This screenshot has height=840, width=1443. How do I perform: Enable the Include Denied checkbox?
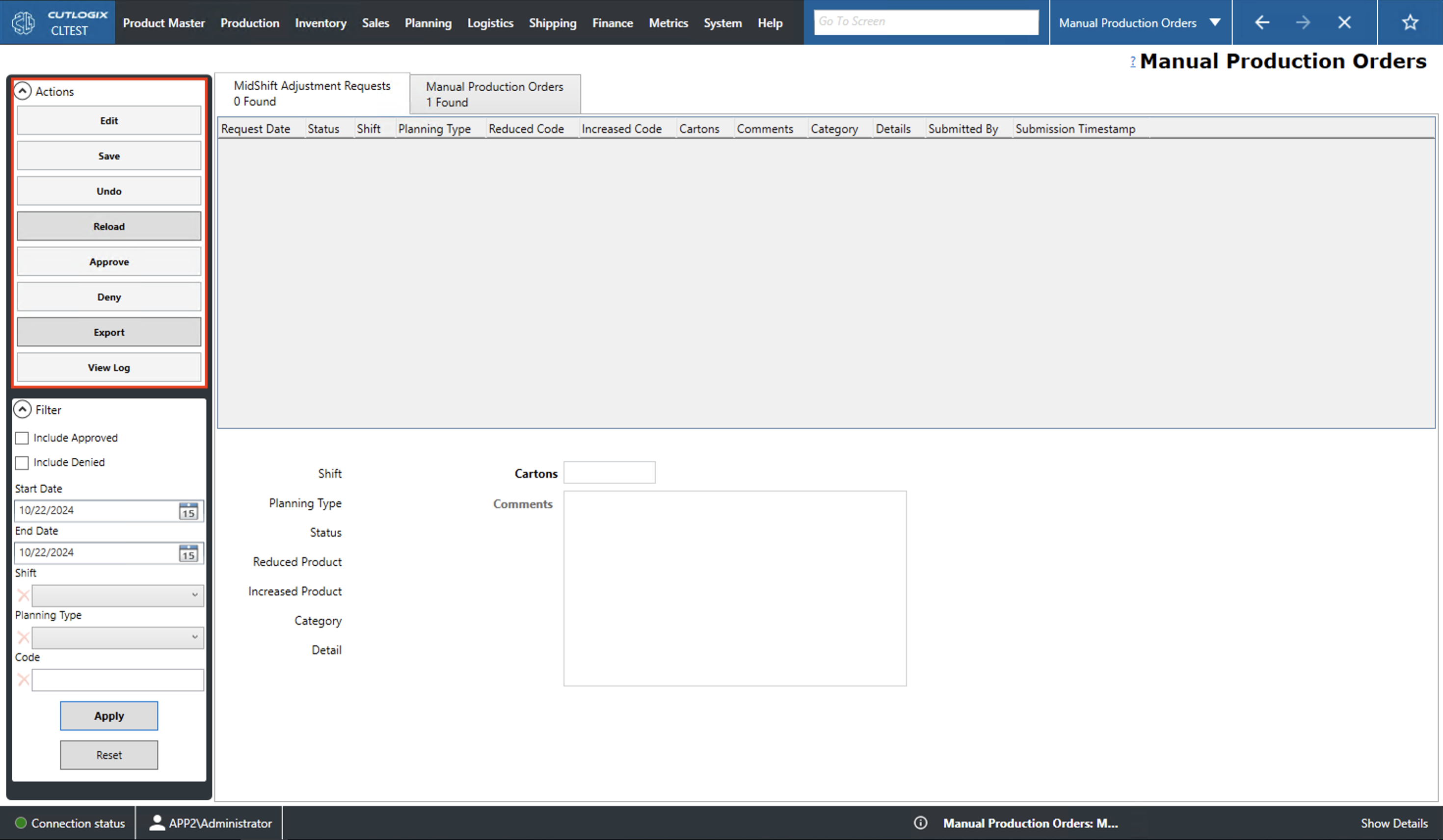pos(22,463)
